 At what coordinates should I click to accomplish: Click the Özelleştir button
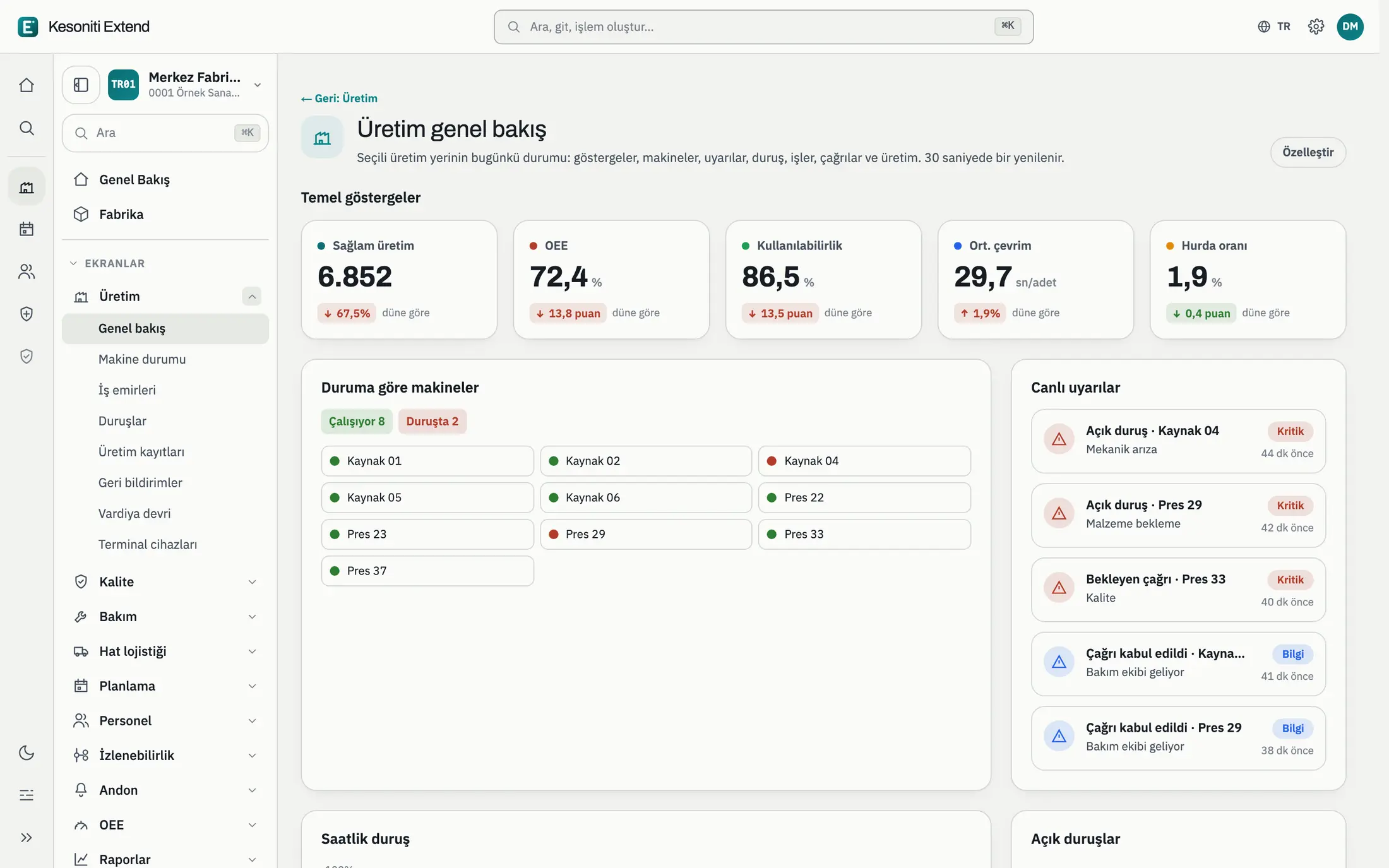click(x=1308, y=152)
